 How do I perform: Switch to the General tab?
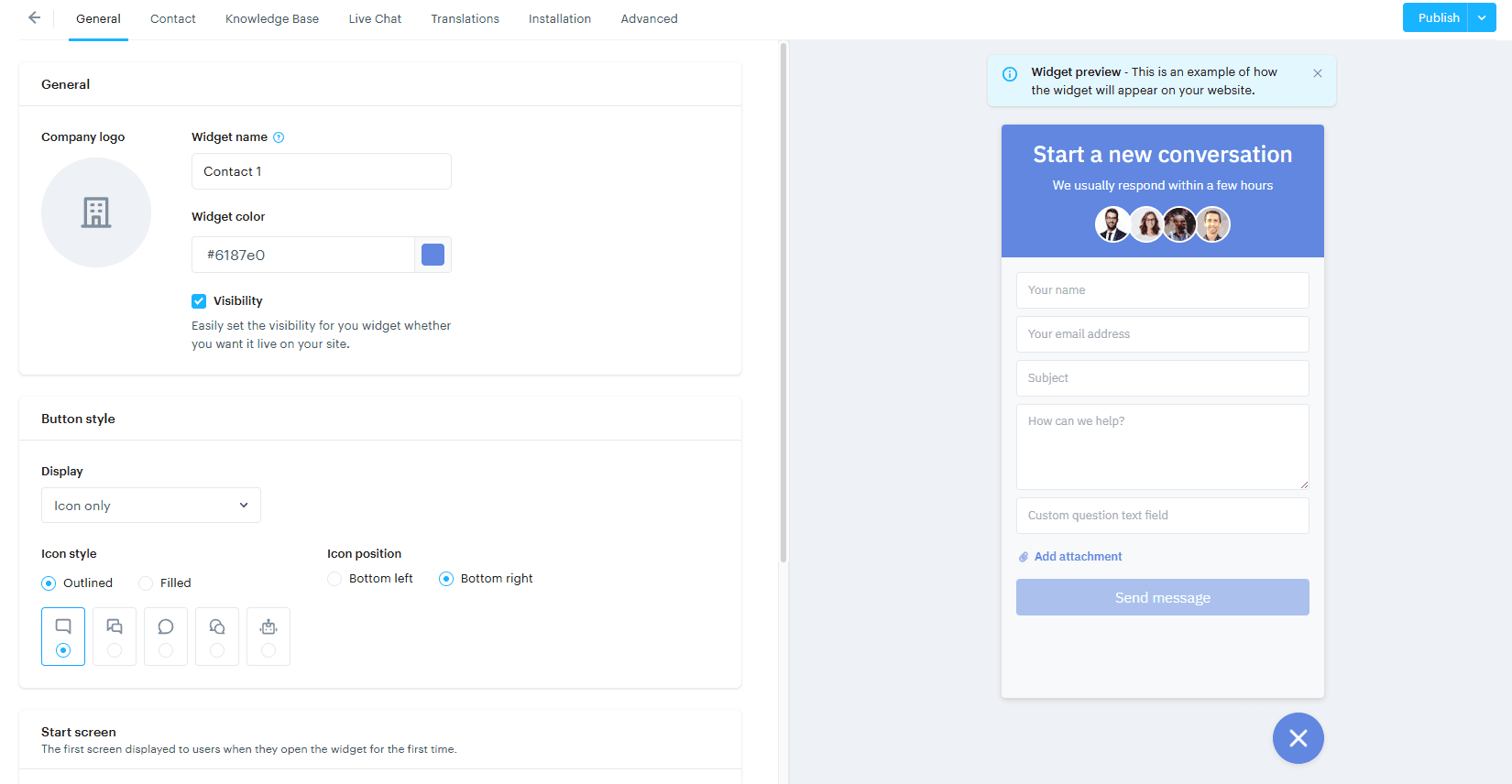pyautogui.click(x=98, y=18)
